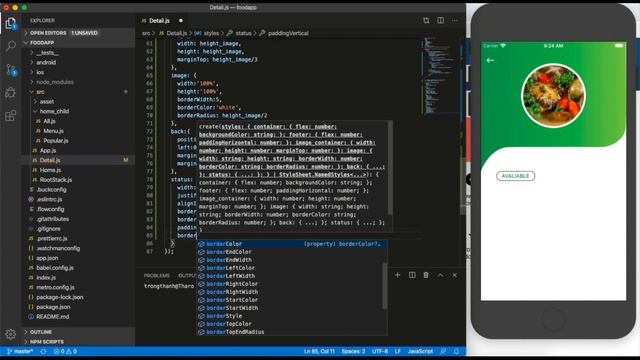This screenshot has width=640, height=360.
Task: Click the AVAILABLE badge in simulator
Action: tap(516, 176)
